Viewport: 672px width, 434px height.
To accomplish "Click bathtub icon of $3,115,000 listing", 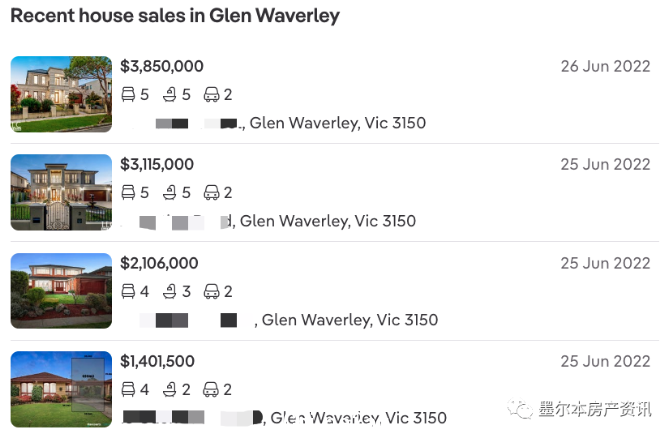I will coord(170,192).
